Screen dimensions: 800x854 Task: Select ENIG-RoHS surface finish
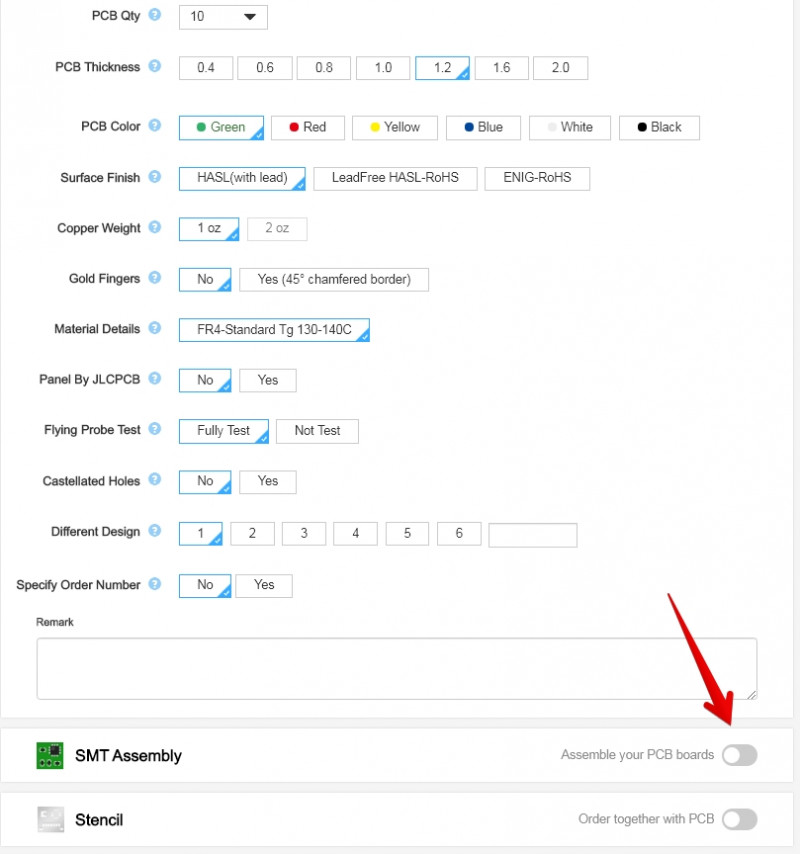click(537, 178)
